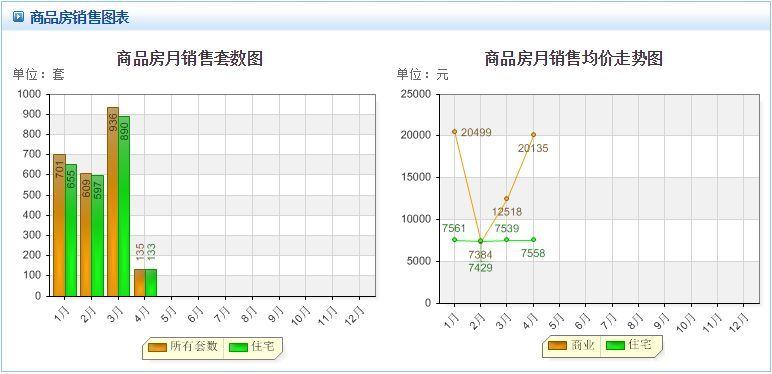Click the 5月 x-axis label on bar chart
The width and height of the screenshot is (772, 374).
[169, 312]
